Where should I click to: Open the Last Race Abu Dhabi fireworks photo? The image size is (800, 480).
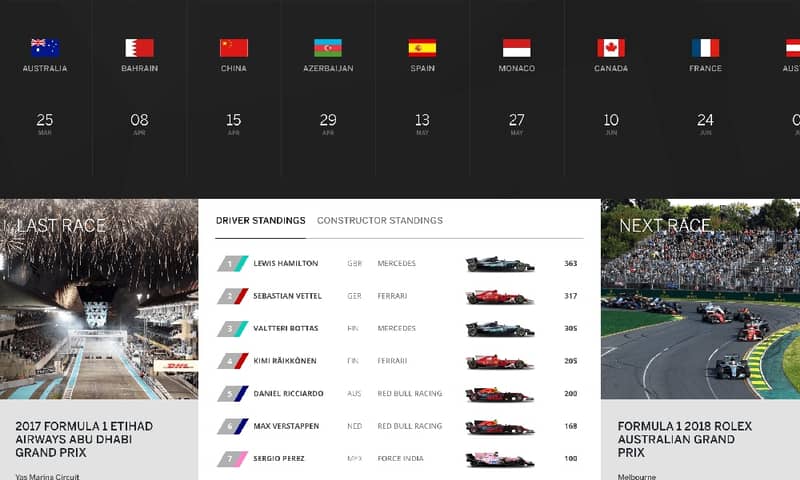[99, 299]
